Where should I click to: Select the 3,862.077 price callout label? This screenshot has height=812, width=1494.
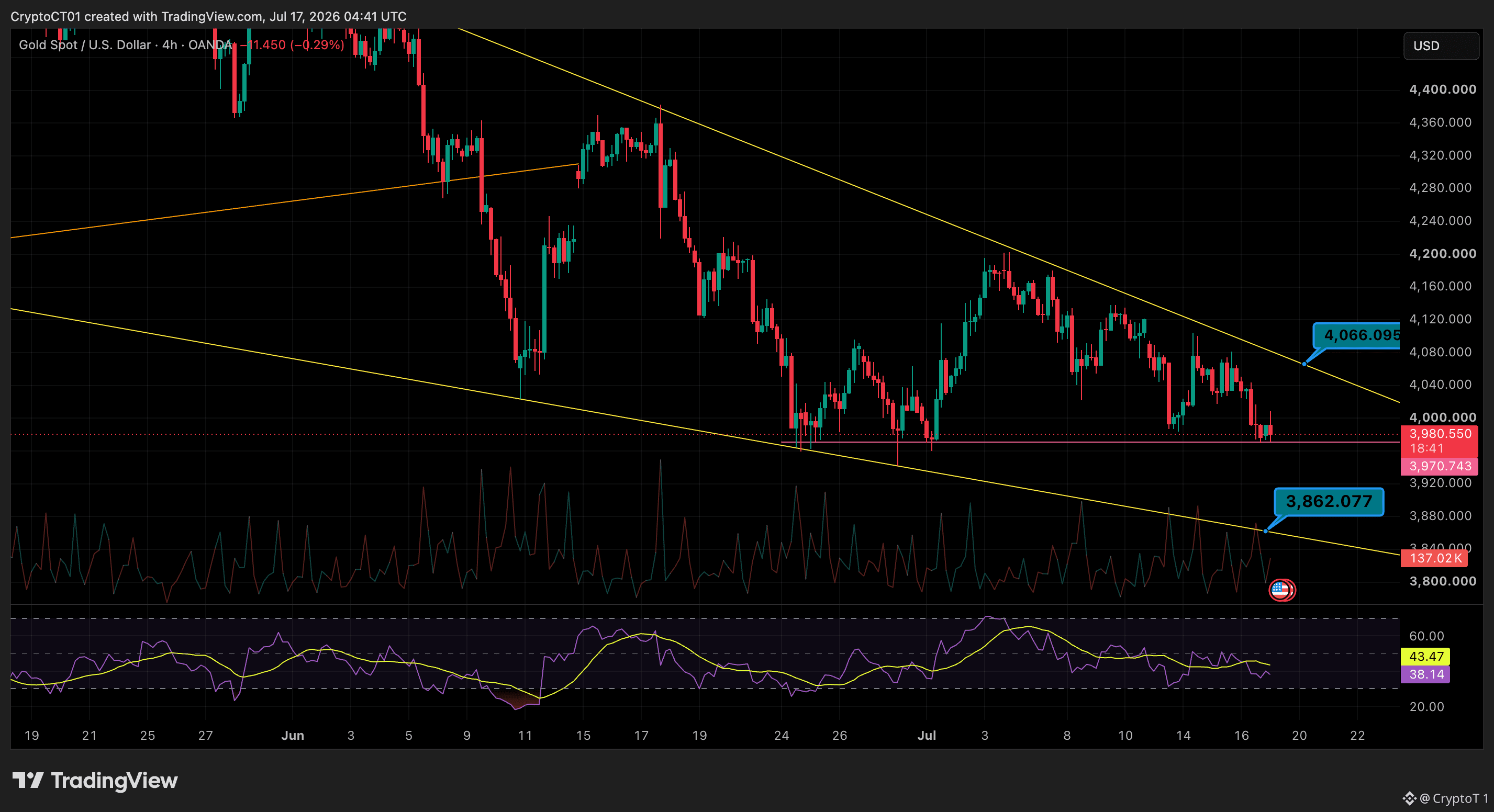click(x=1329, y=501)
